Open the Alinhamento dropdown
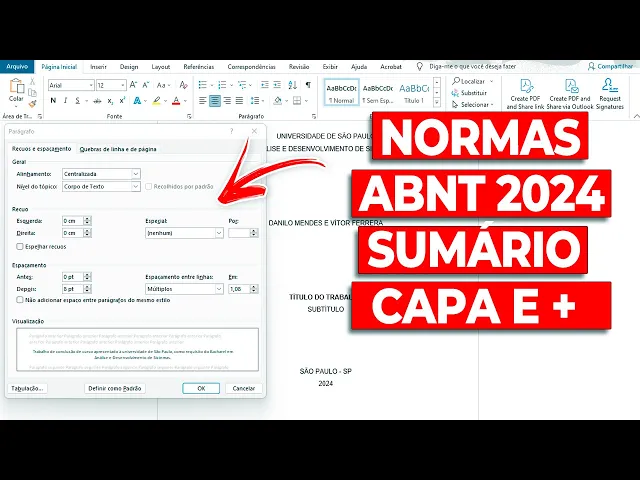Viewport: 640px width, 480px height. pyautogui.click(x=136, y=174)
